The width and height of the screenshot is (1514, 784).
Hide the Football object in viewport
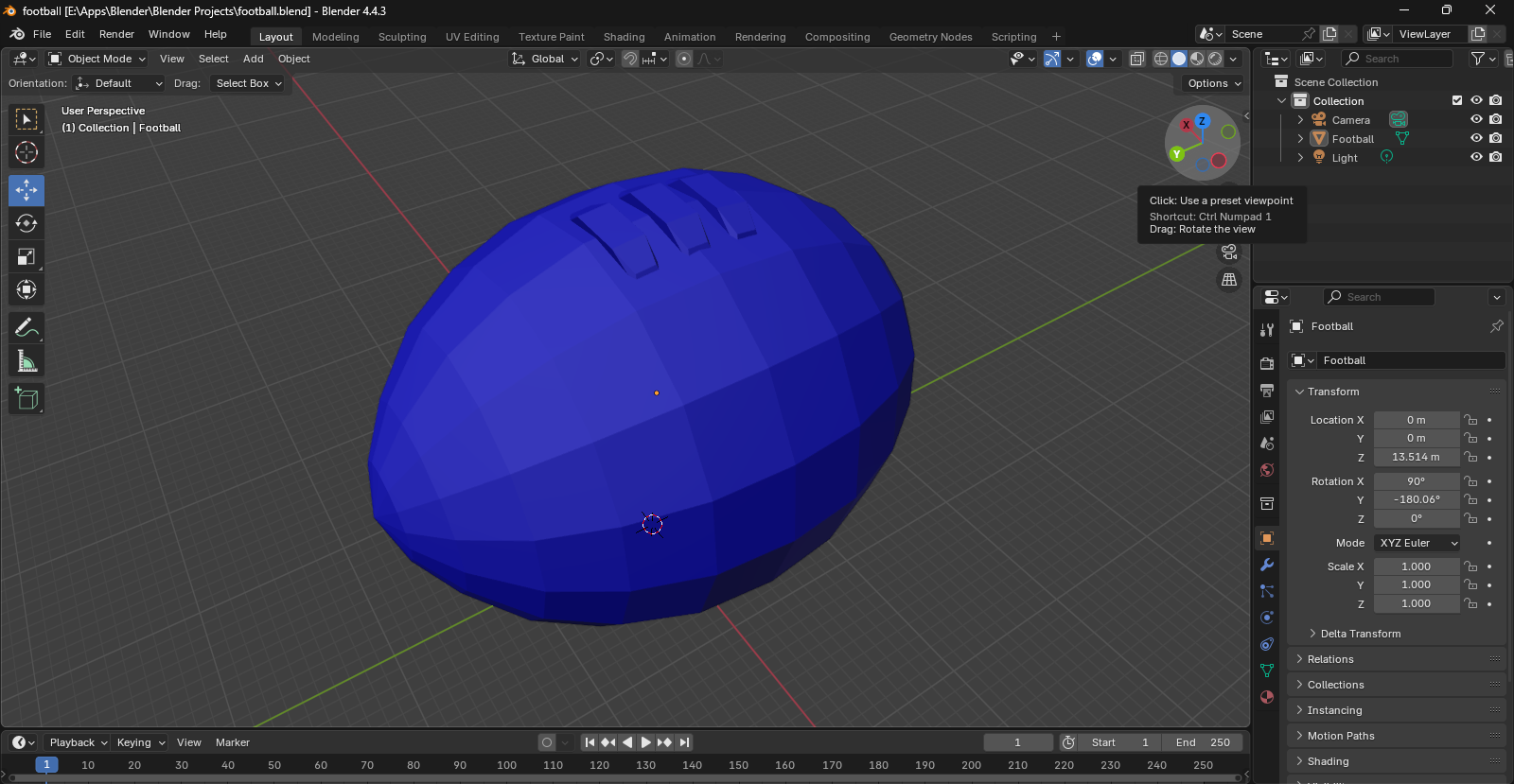1476,138
